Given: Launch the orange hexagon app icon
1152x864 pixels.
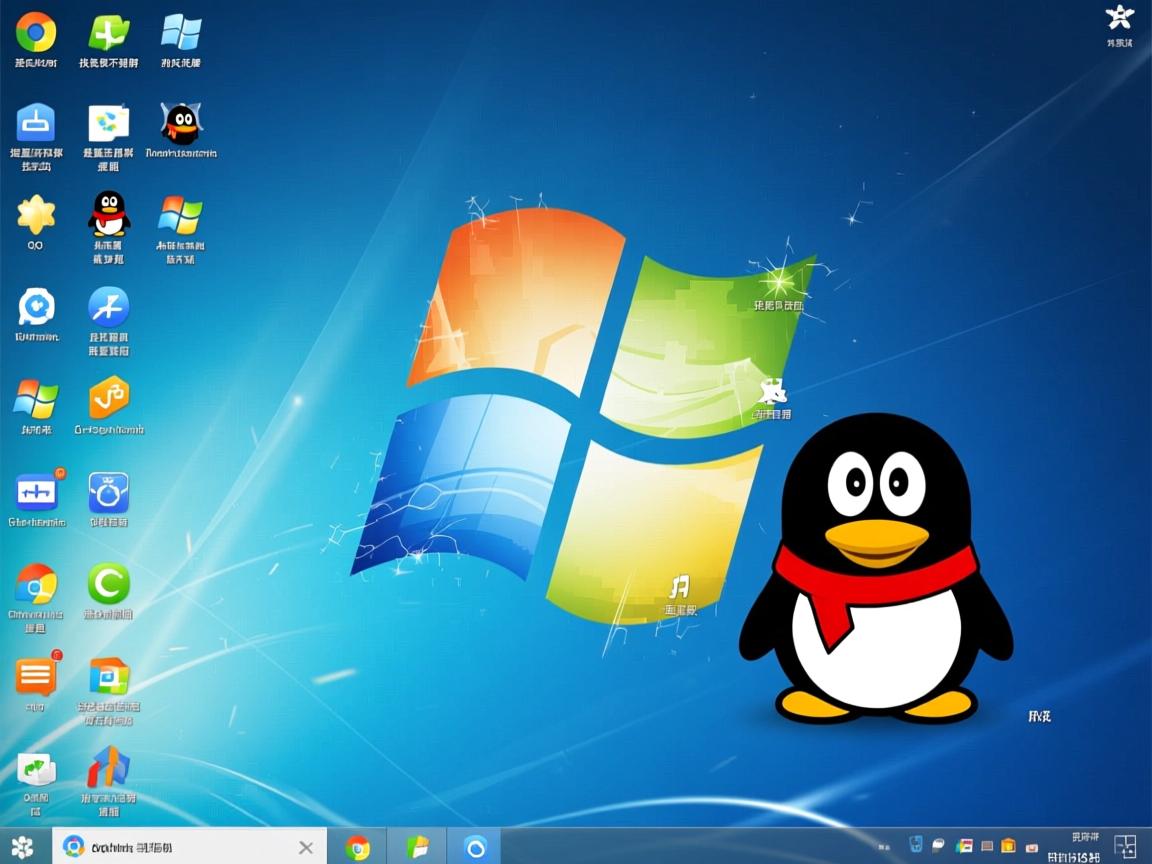Looking at the screenshot, I should click(x=109, y=398).
